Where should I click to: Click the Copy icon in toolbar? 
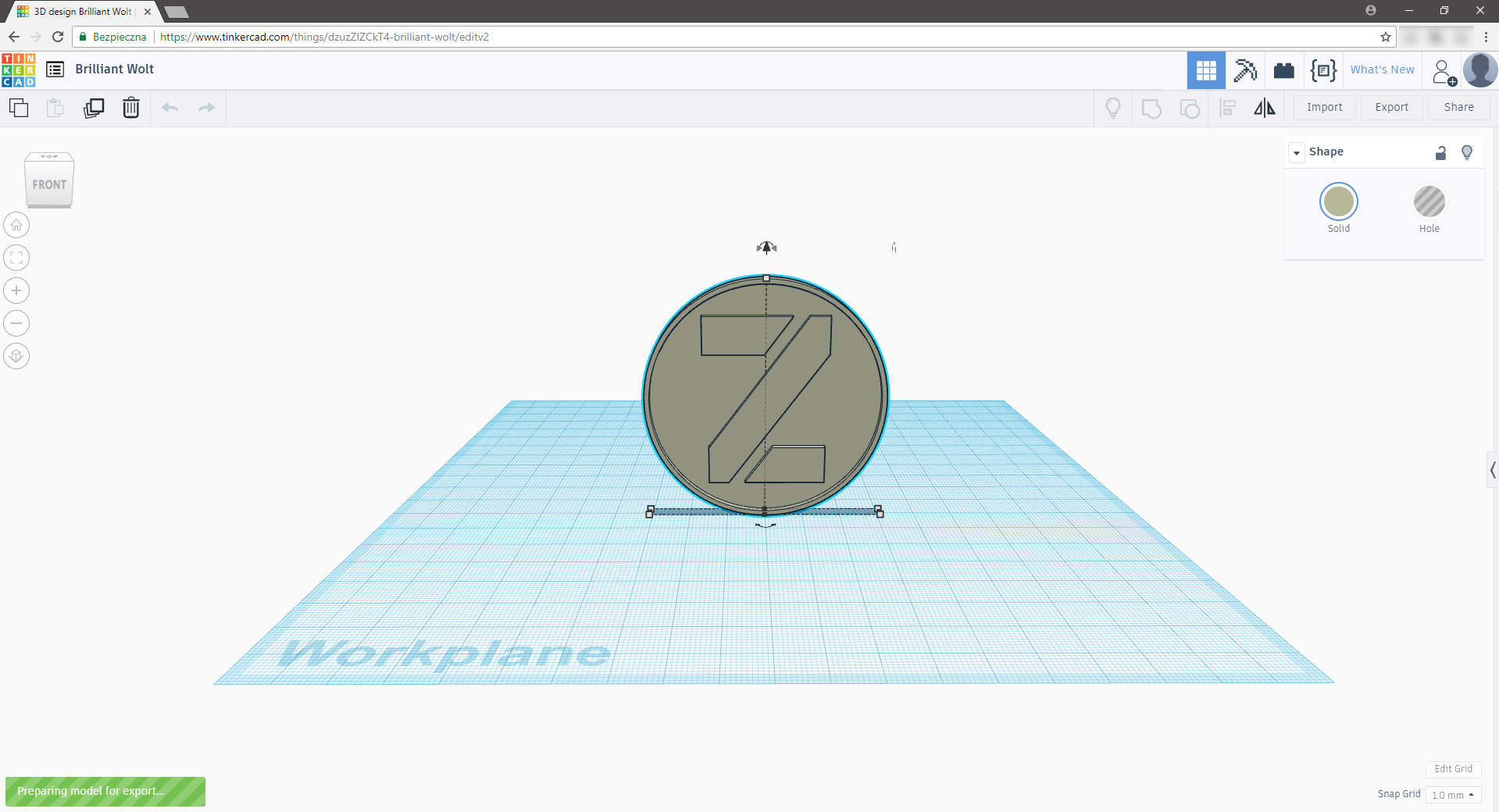click(19, 108)
